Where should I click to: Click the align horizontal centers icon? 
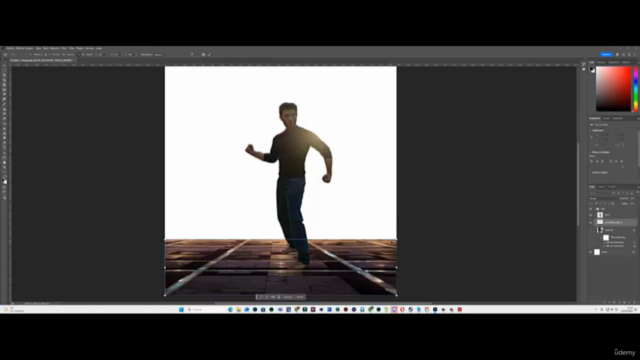coord(597,161)
